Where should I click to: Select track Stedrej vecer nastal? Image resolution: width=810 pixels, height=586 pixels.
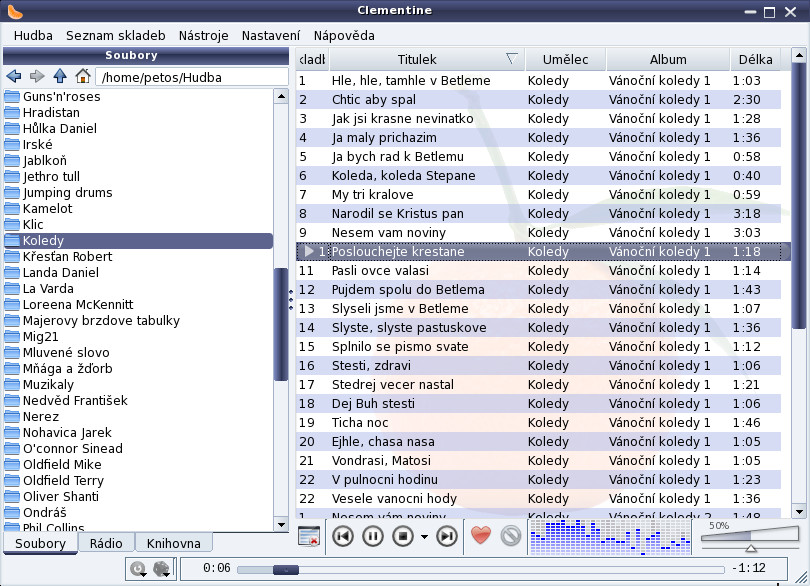(x=538, y=384)
